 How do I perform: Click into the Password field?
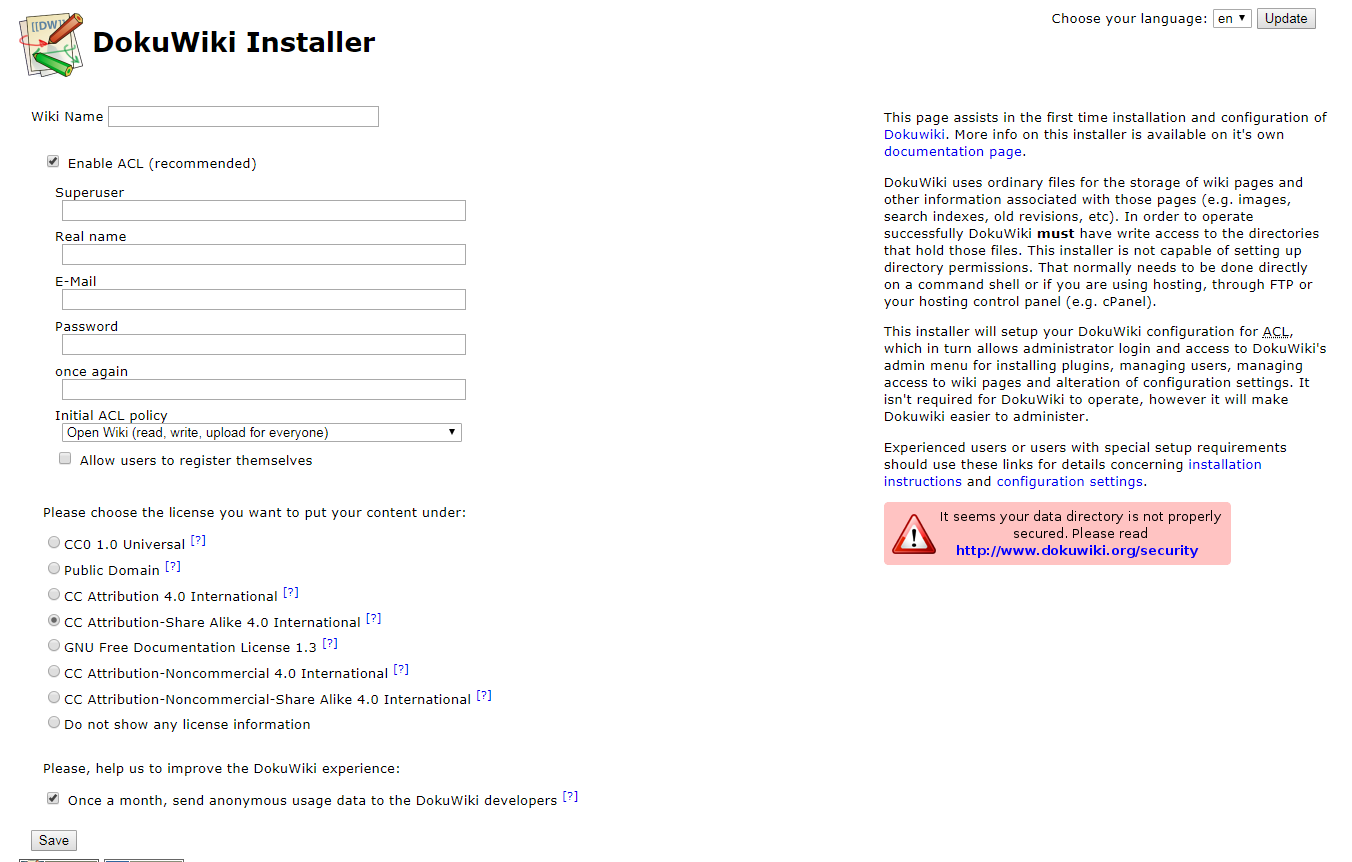[264, 344]
